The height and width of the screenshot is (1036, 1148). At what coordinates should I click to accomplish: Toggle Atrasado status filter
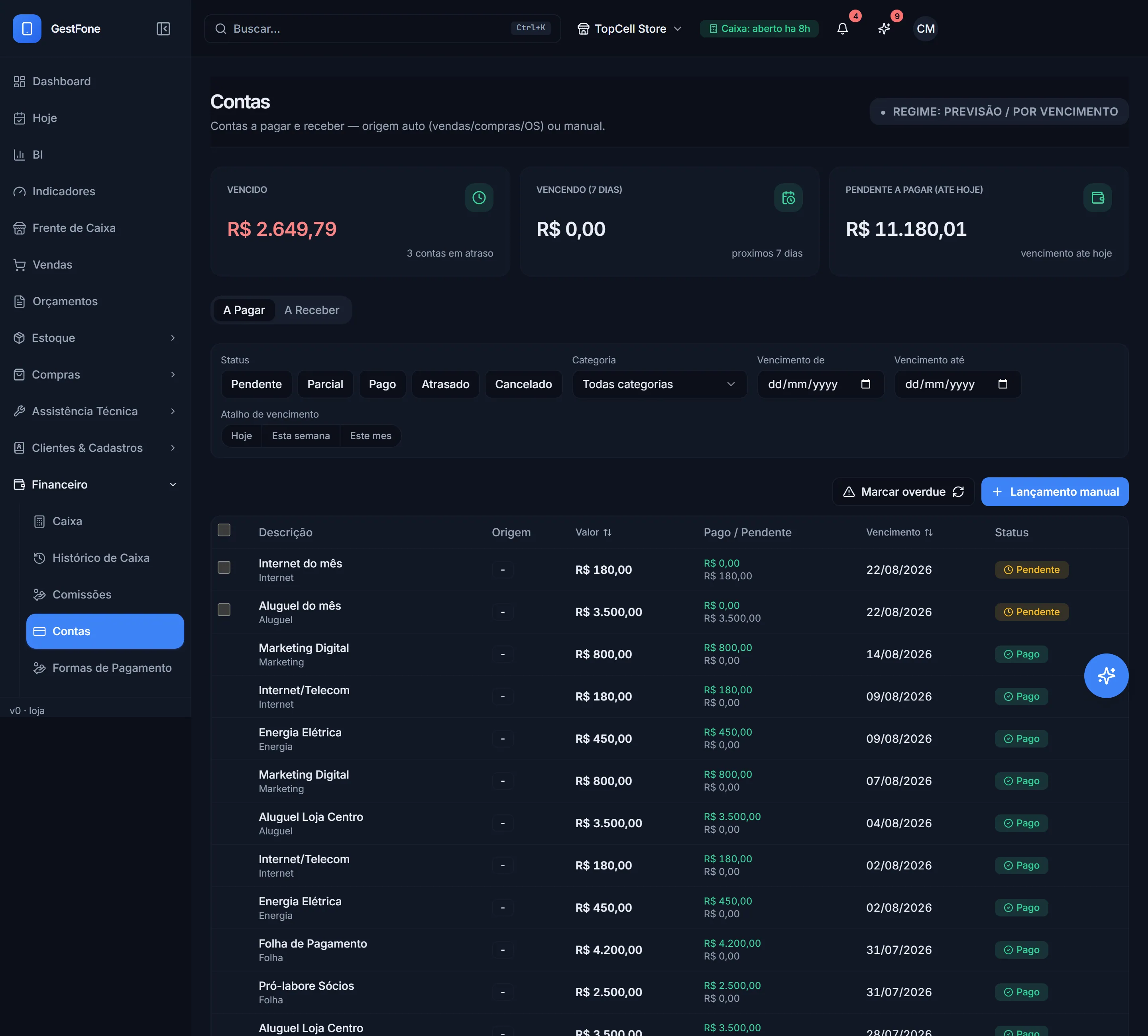point(445,384)
